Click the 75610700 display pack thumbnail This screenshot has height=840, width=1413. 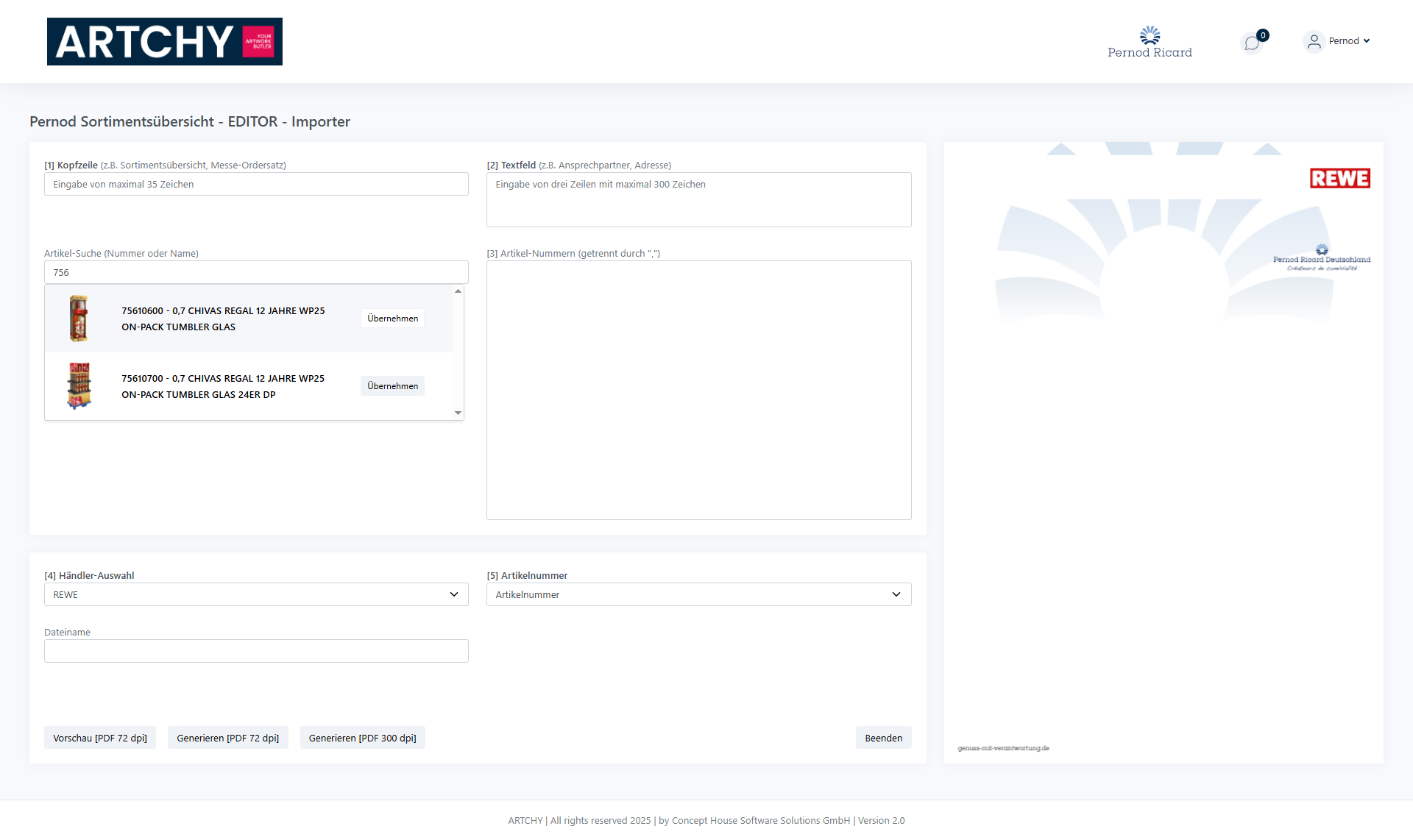tap(79, 385)
